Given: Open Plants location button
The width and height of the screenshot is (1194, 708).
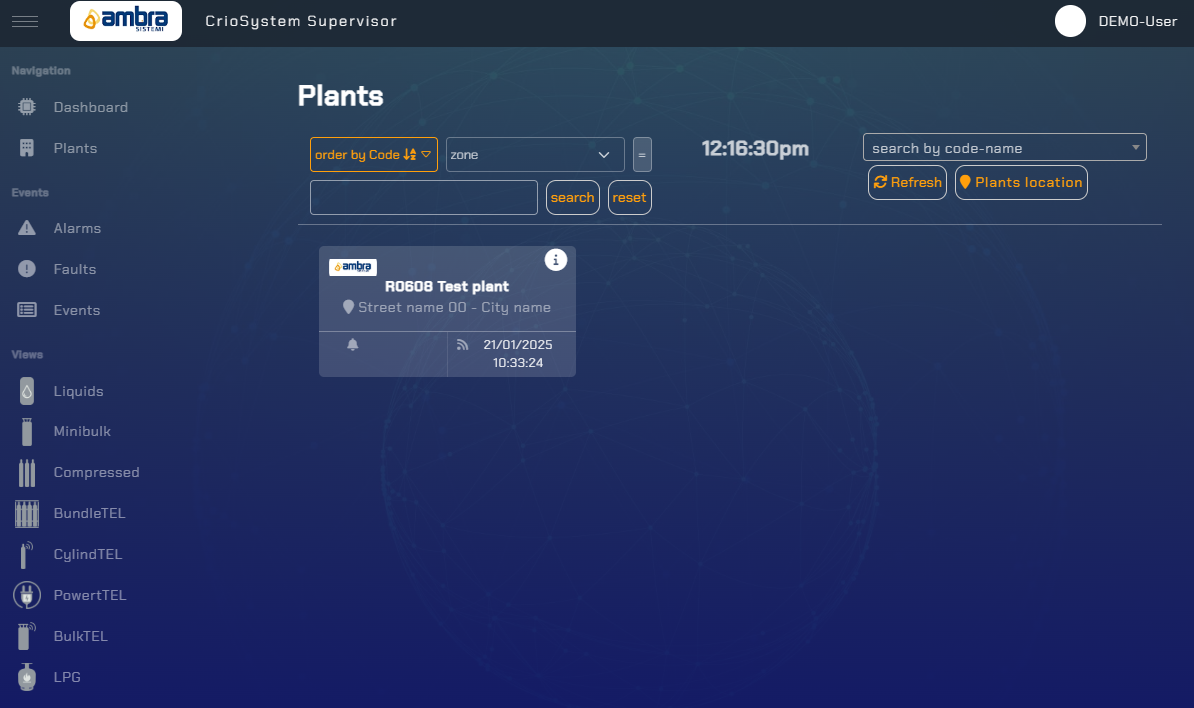Looking at the screenshot, I should coord(1021,183).
